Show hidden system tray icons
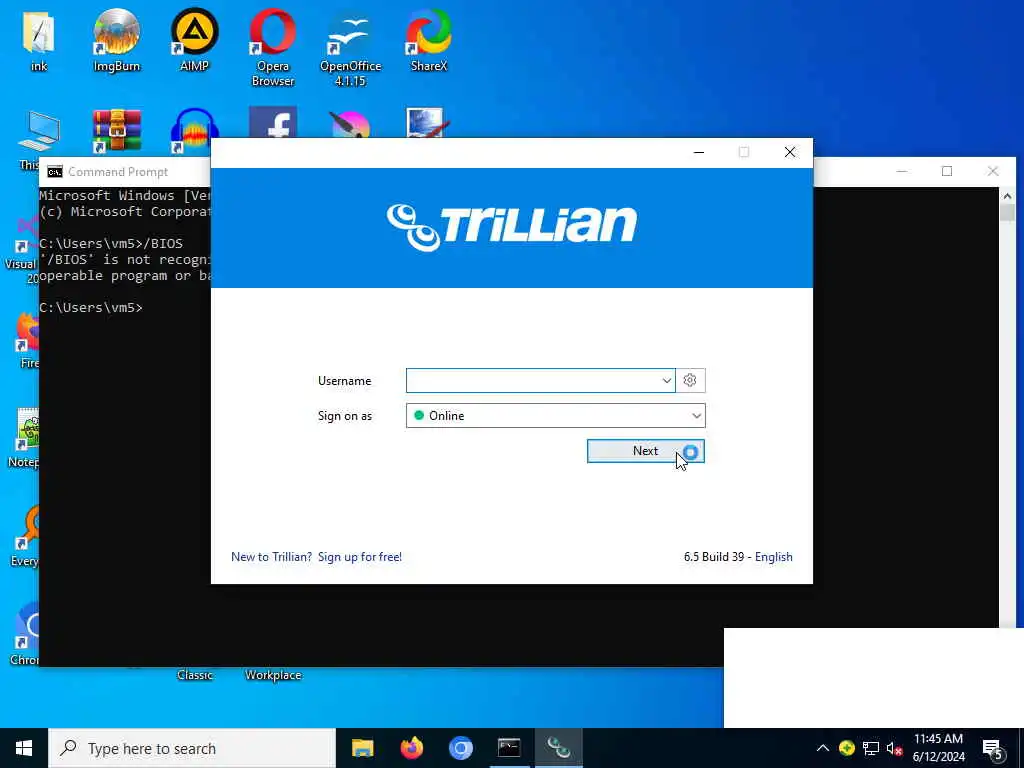Screen dimensions: 1024x768 (823, 748)
